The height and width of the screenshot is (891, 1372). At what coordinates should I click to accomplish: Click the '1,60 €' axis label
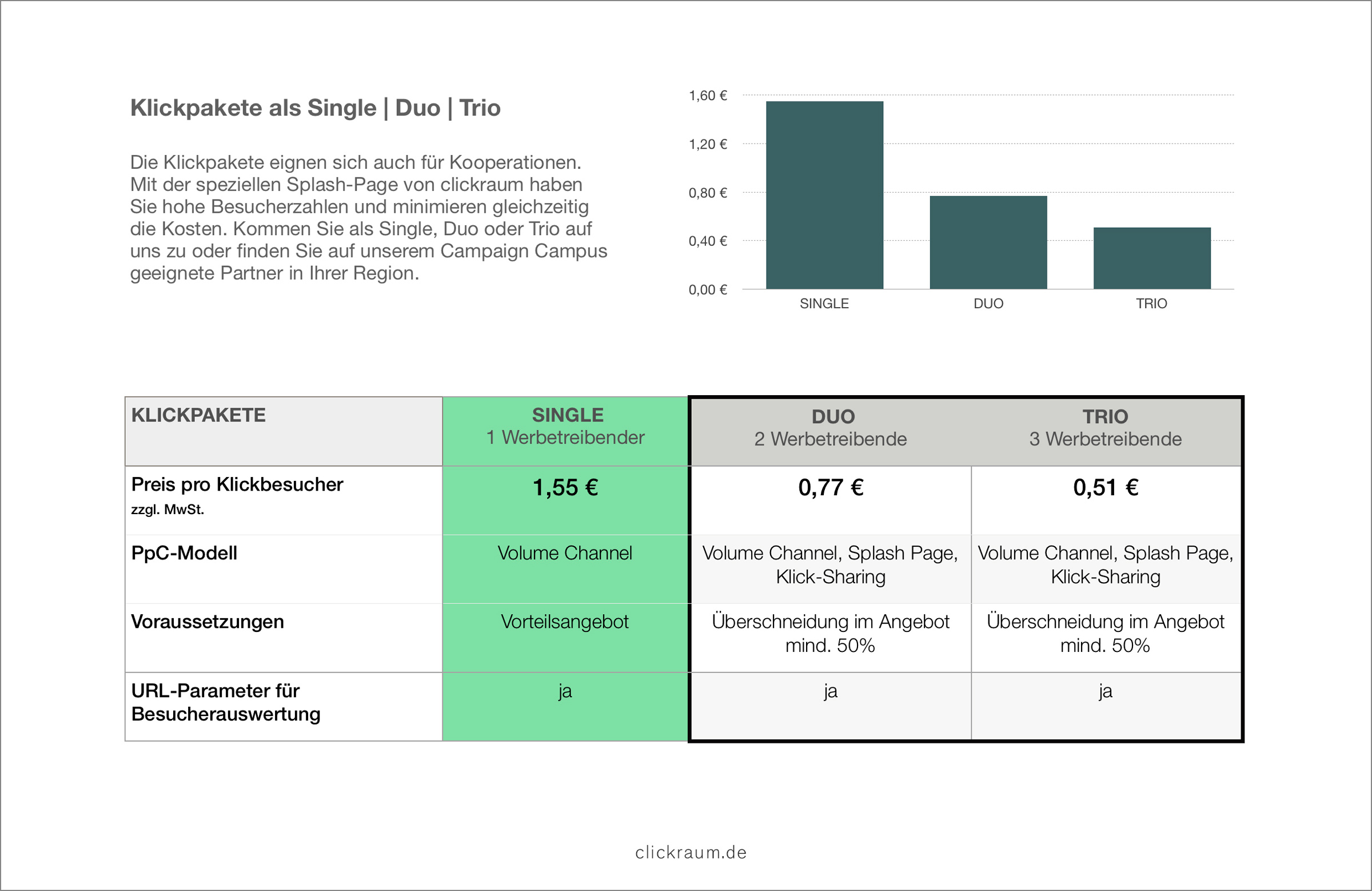click(708, 96)
